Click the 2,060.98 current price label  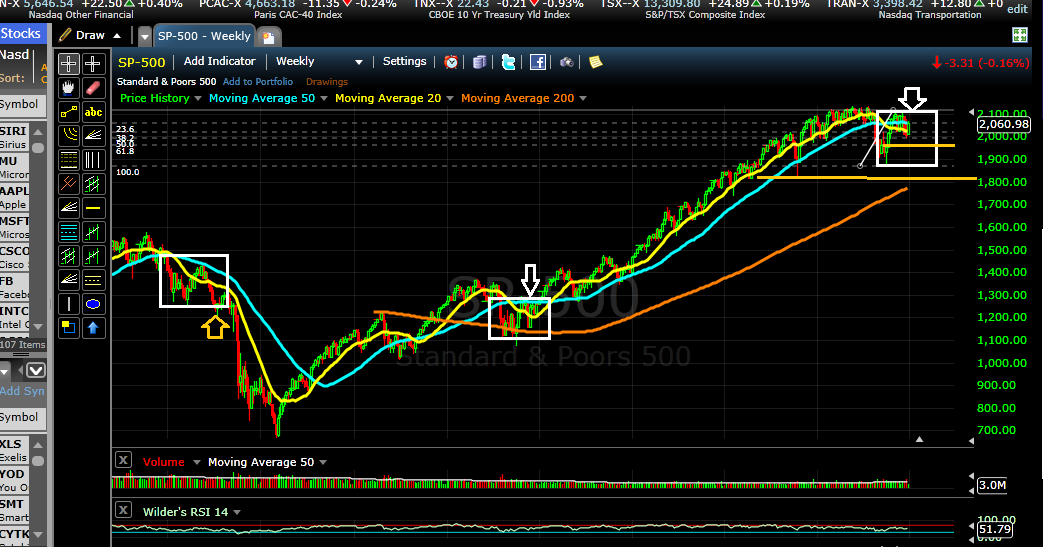(x=1004, y=124)
